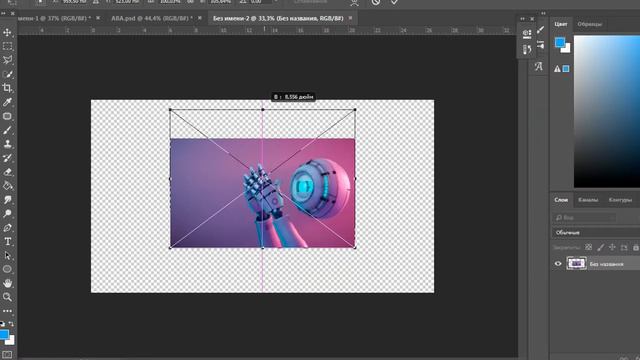Switch to the Контуры tab

click(x=620, y=200)
